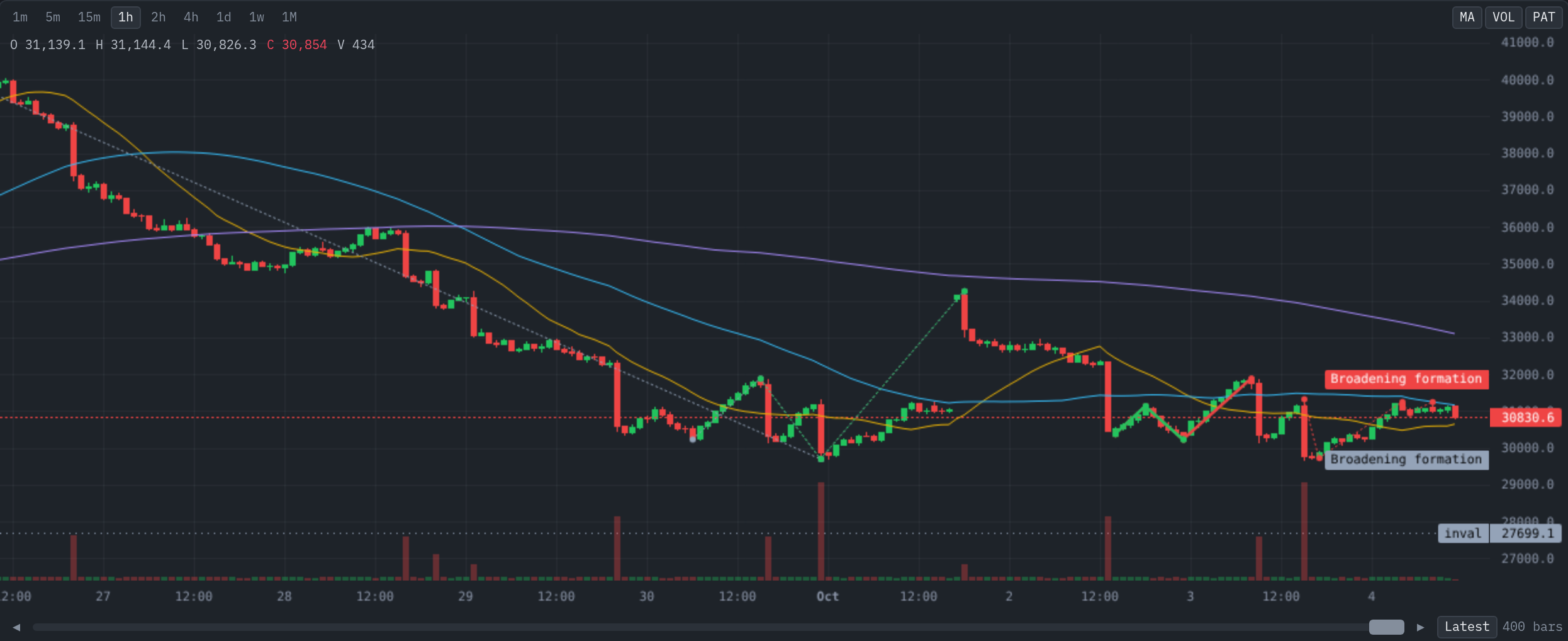The width and height of the screenshot is (1568, 641).
Task: Select the 5m timeframe
Action: click(x=53, y=17)
